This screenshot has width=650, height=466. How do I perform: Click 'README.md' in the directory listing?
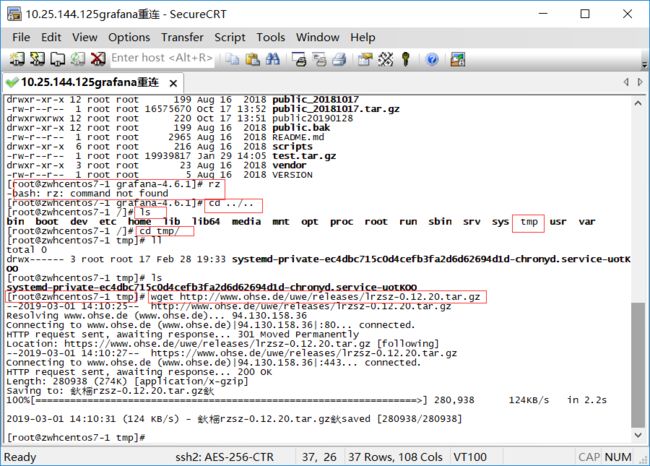[298, 137]
